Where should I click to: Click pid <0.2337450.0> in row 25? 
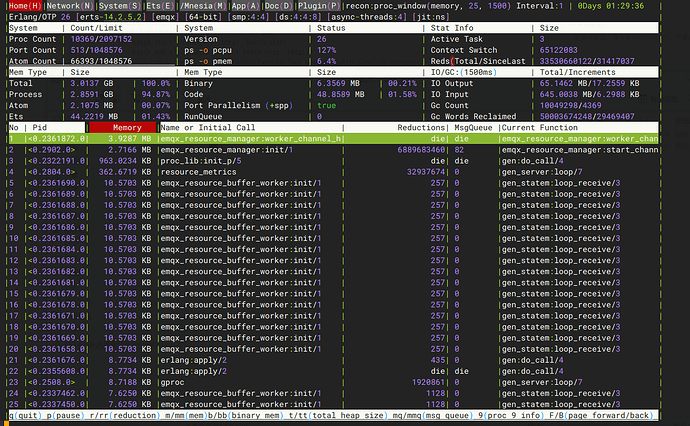[x=56, y=404]
